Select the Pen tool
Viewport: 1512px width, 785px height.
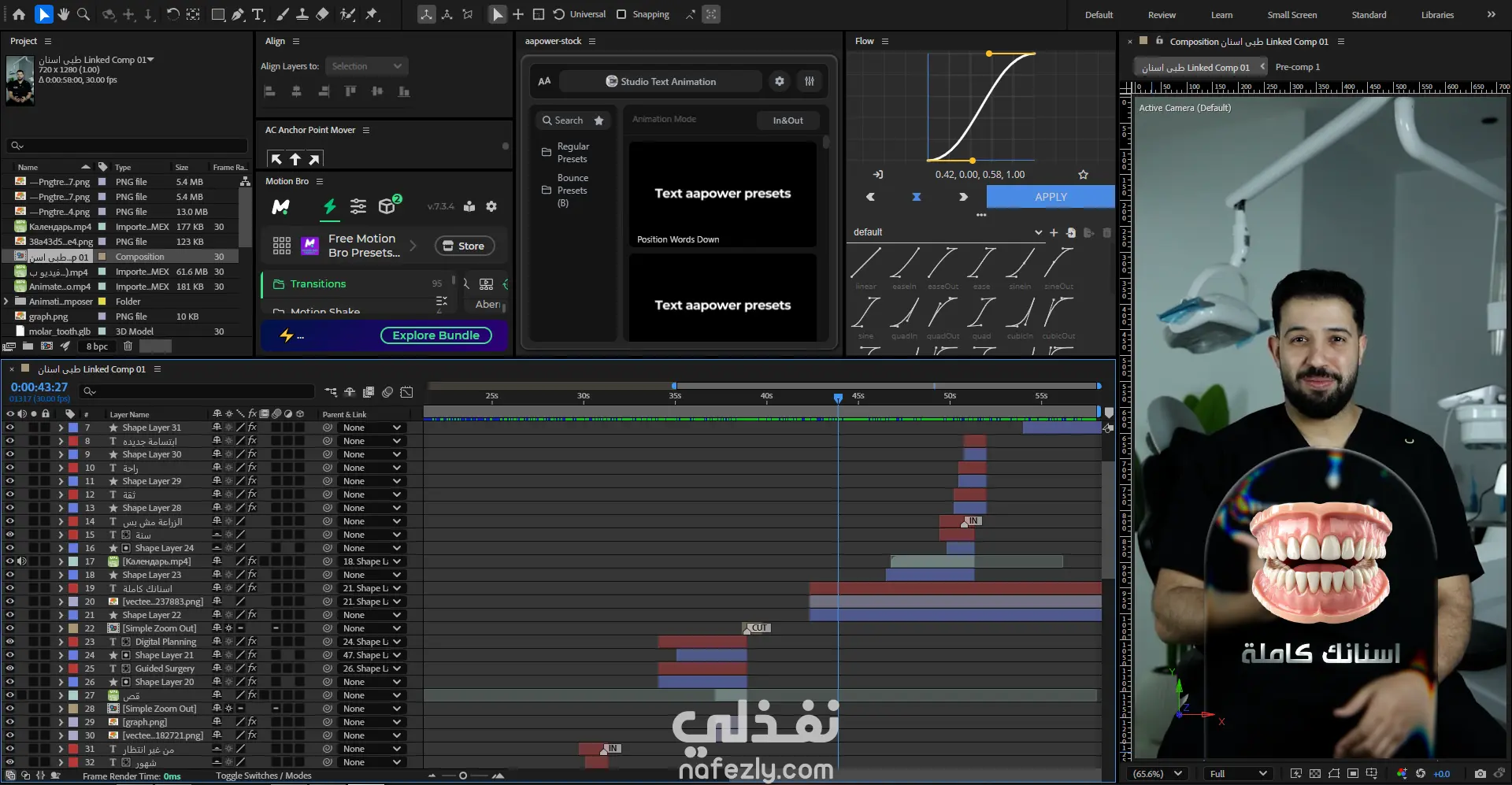pos(238,14)
